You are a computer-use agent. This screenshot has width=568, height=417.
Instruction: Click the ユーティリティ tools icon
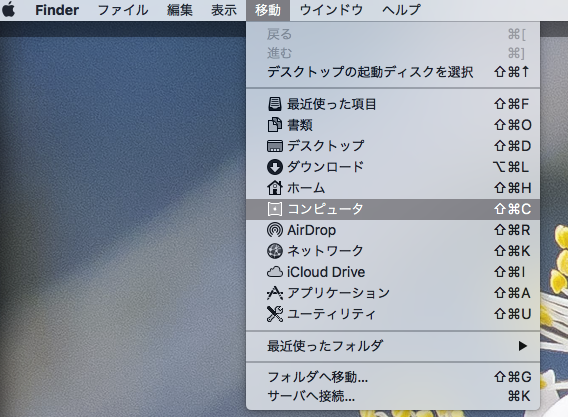click(x=275, y=314)
